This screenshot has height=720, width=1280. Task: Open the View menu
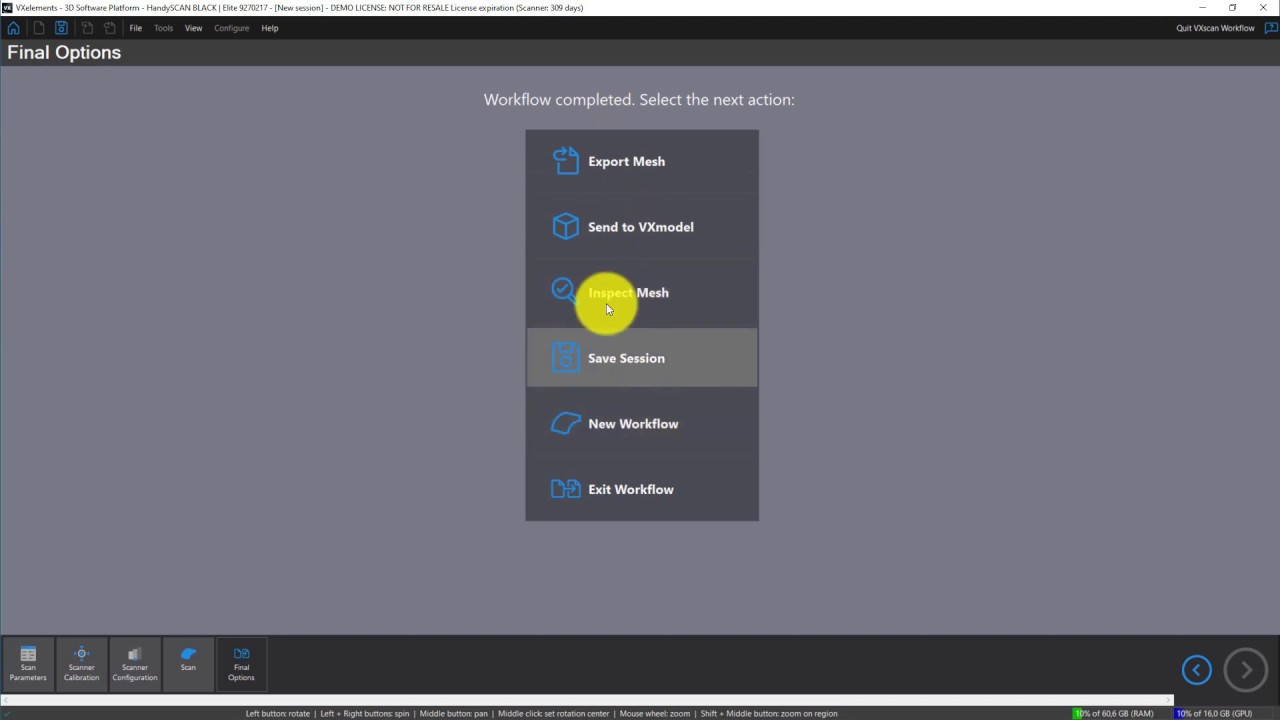193,28
